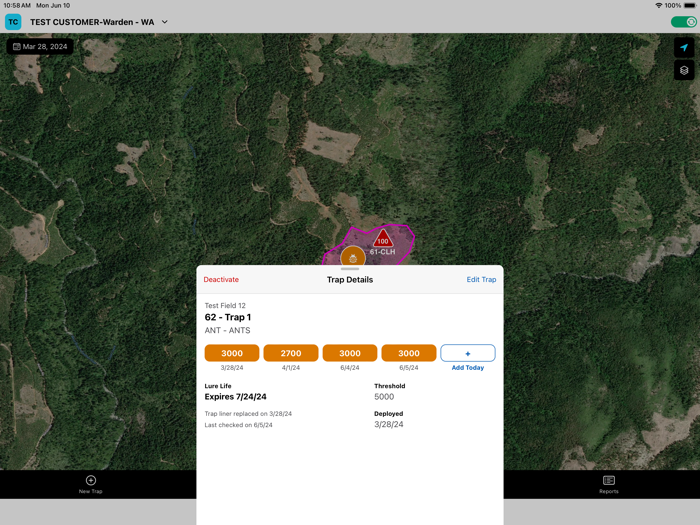Click the Add Today label
This screenshot has width=700, height=525.
pyautogui.click(x=467, y=367)
